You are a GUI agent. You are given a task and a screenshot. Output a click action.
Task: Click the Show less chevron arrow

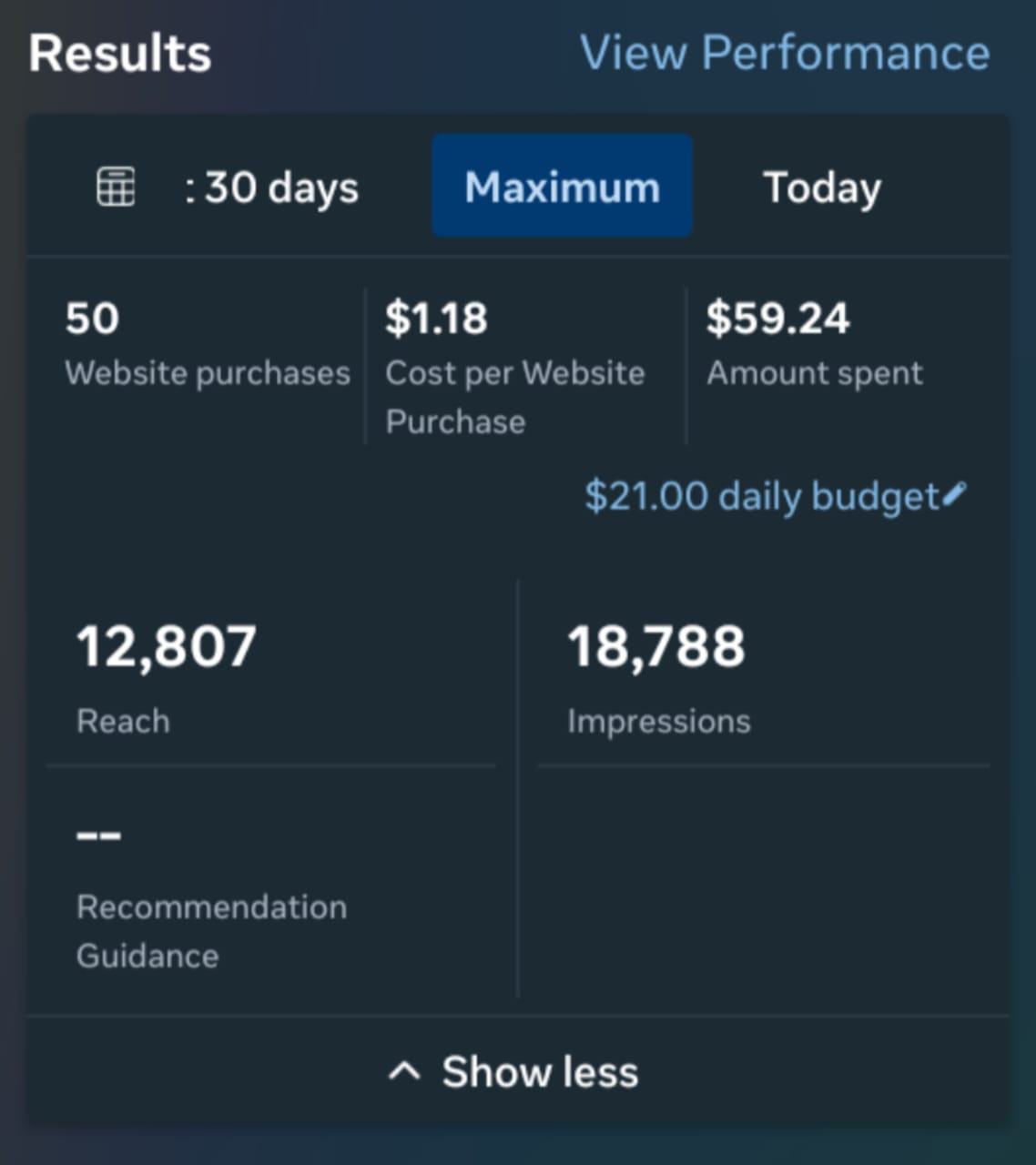coord(404,1071)
